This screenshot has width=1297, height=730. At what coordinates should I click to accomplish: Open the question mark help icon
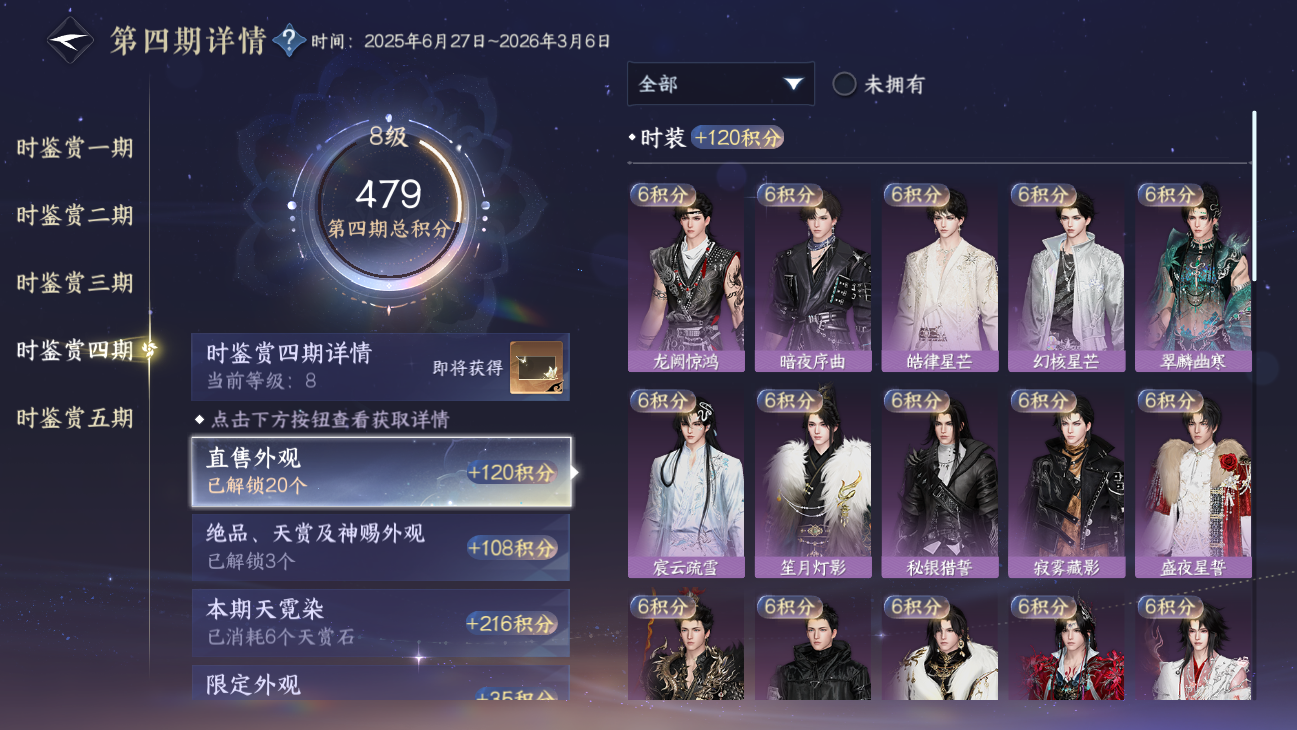click(289, 41)
